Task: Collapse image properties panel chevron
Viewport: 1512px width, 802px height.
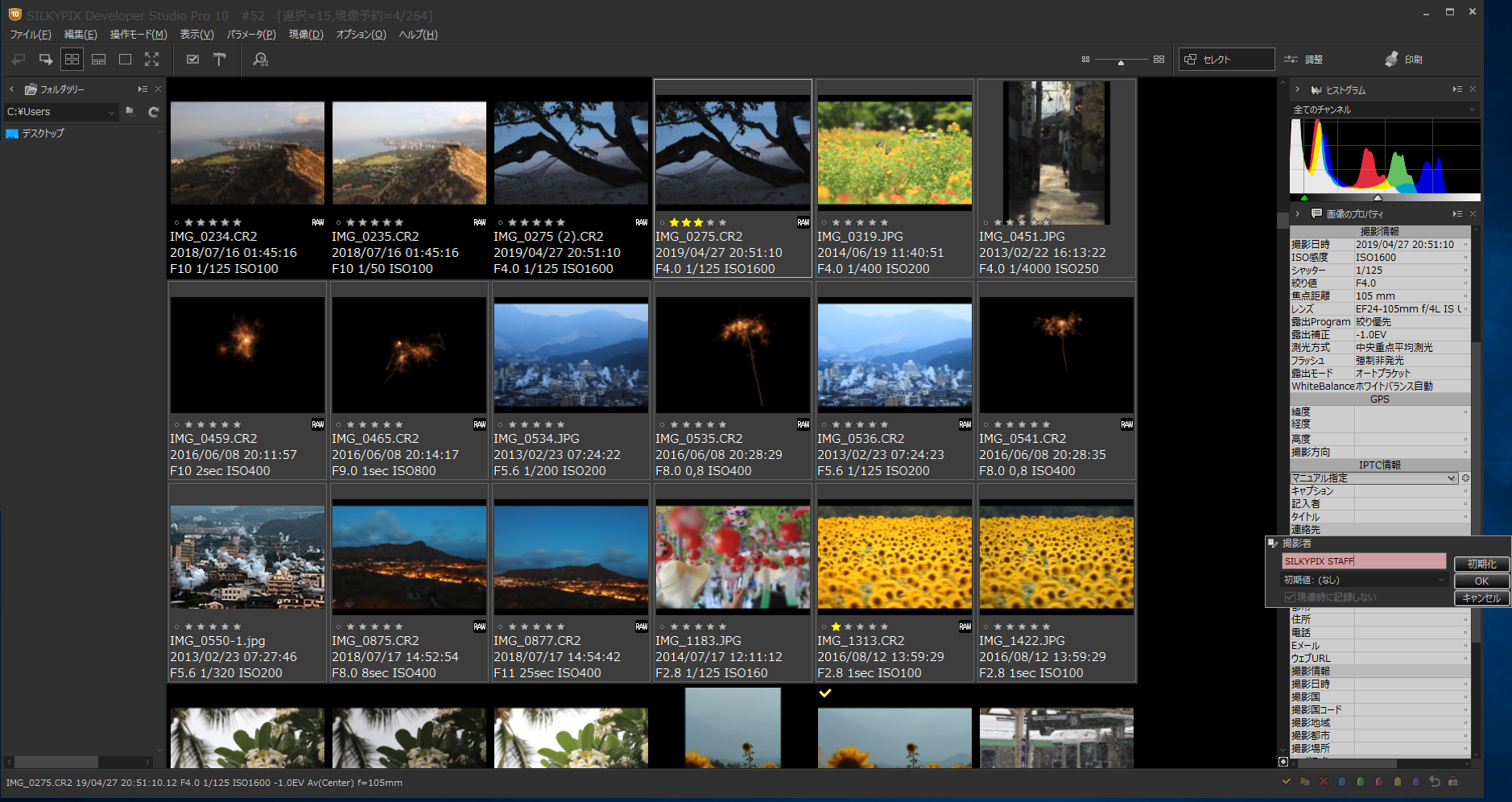Action: click(x=1297, y=214)
